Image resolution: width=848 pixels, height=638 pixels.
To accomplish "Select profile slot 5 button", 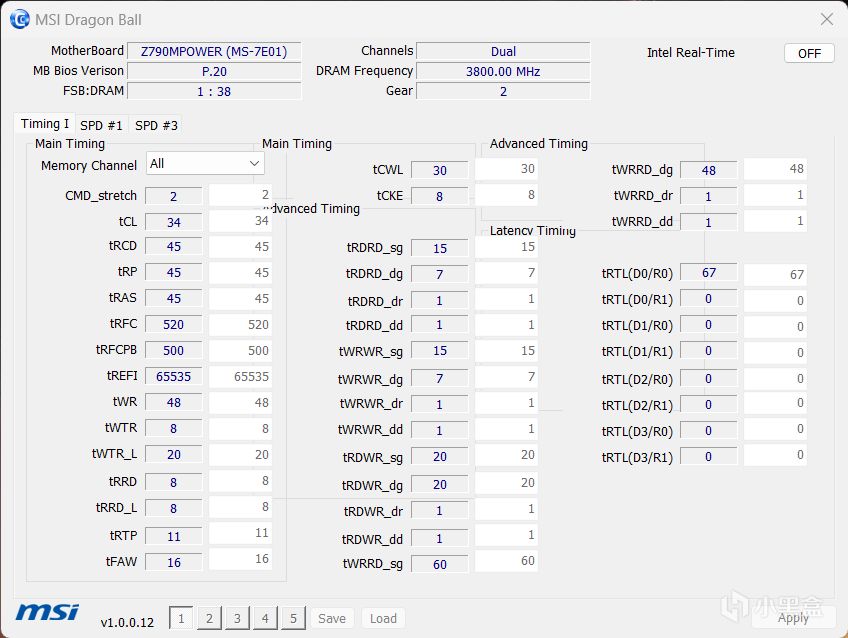I will (x=293, y=618).
